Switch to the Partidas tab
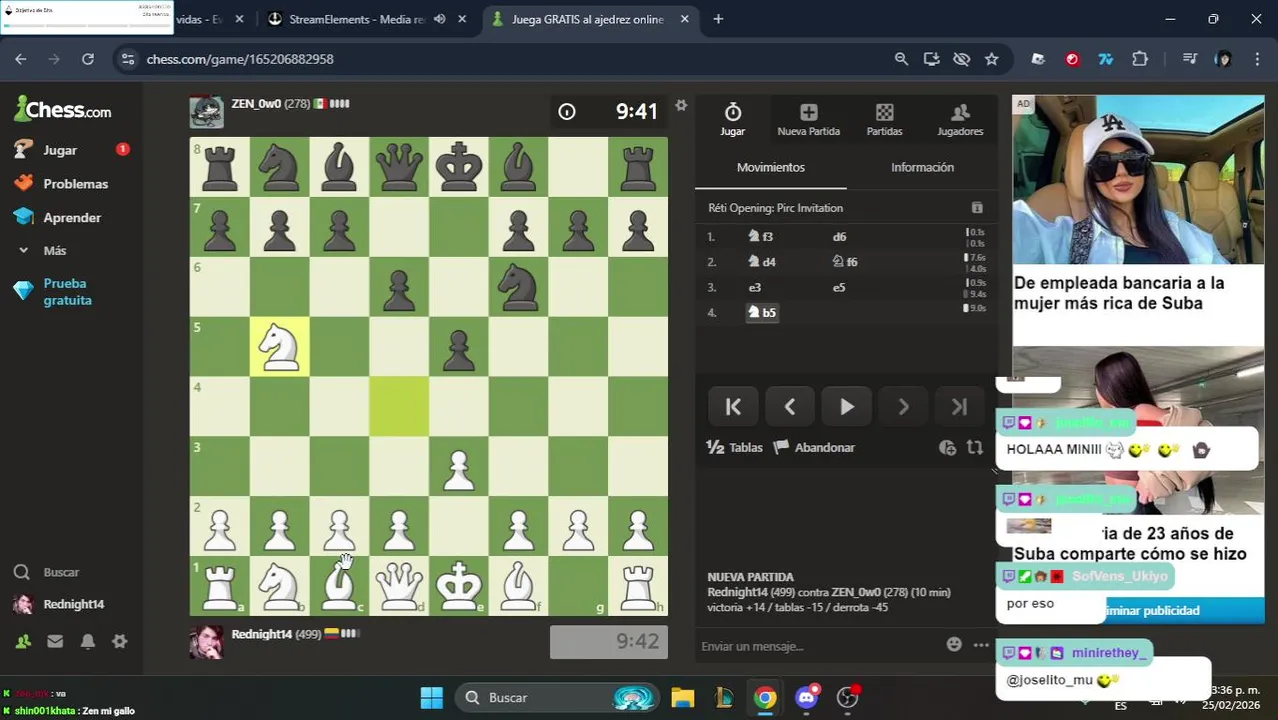The image size is (1278, 720). 884,119
